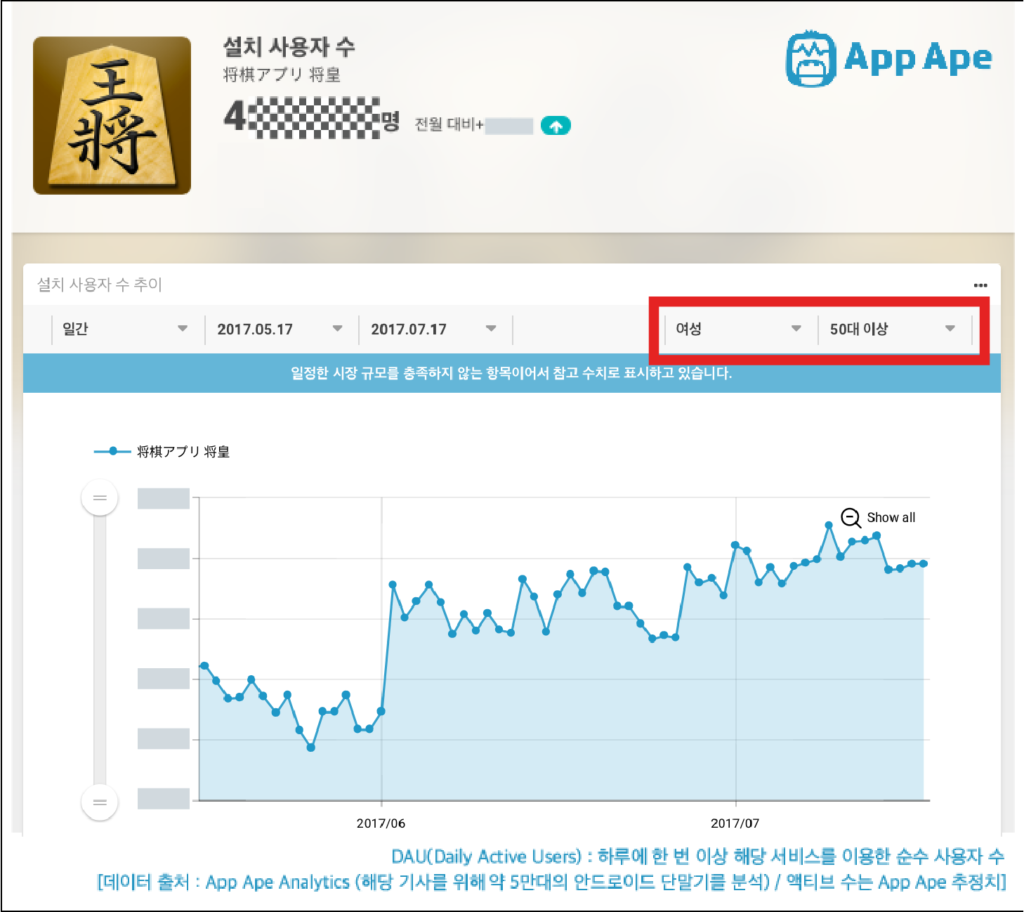Click the bottom handle of the vertical range slider

[x=100, y=802]
